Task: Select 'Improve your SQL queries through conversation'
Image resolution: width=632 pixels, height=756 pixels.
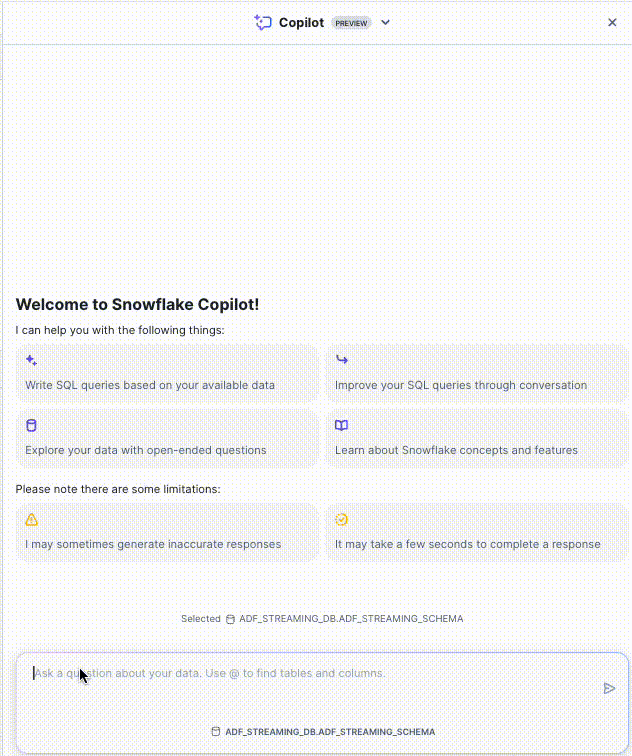Action: 461,385
